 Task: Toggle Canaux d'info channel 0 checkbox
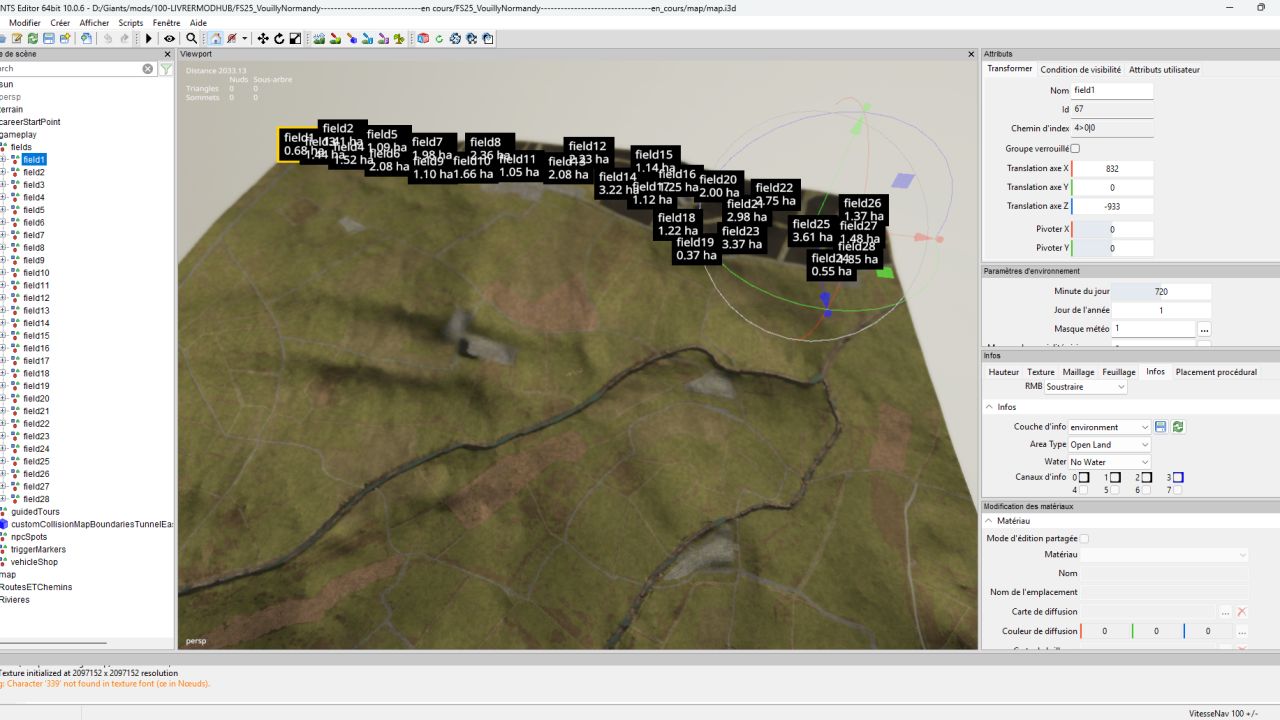click(x=1084, y=477)
